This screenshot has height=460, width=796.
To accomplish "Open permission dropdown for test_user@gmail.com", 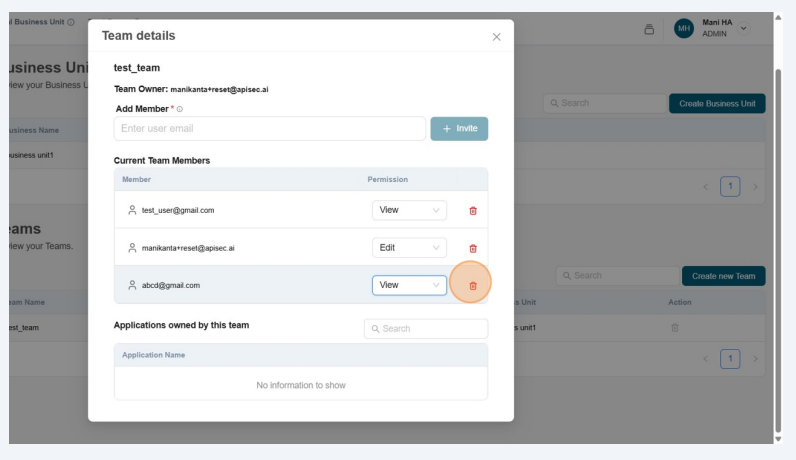I will (x=409, y=210).
